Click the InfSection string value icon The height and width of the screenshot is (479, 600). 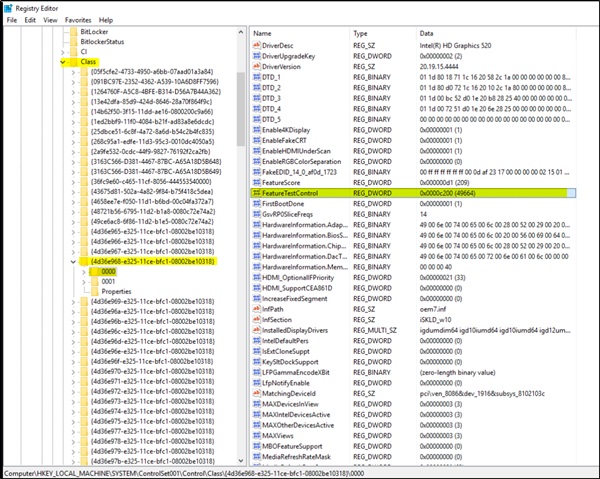coord(256,320)
